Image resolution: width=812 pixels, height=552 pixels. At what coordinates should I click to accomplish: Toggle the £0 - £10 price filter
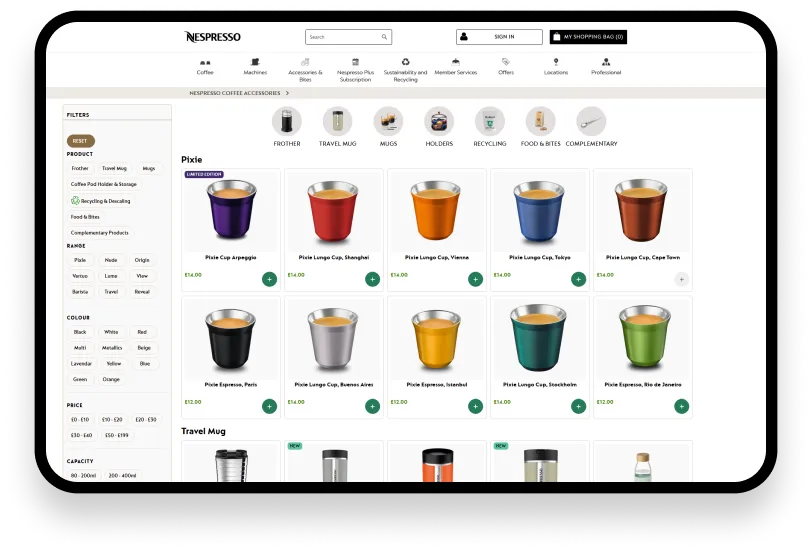click(80, 419)
